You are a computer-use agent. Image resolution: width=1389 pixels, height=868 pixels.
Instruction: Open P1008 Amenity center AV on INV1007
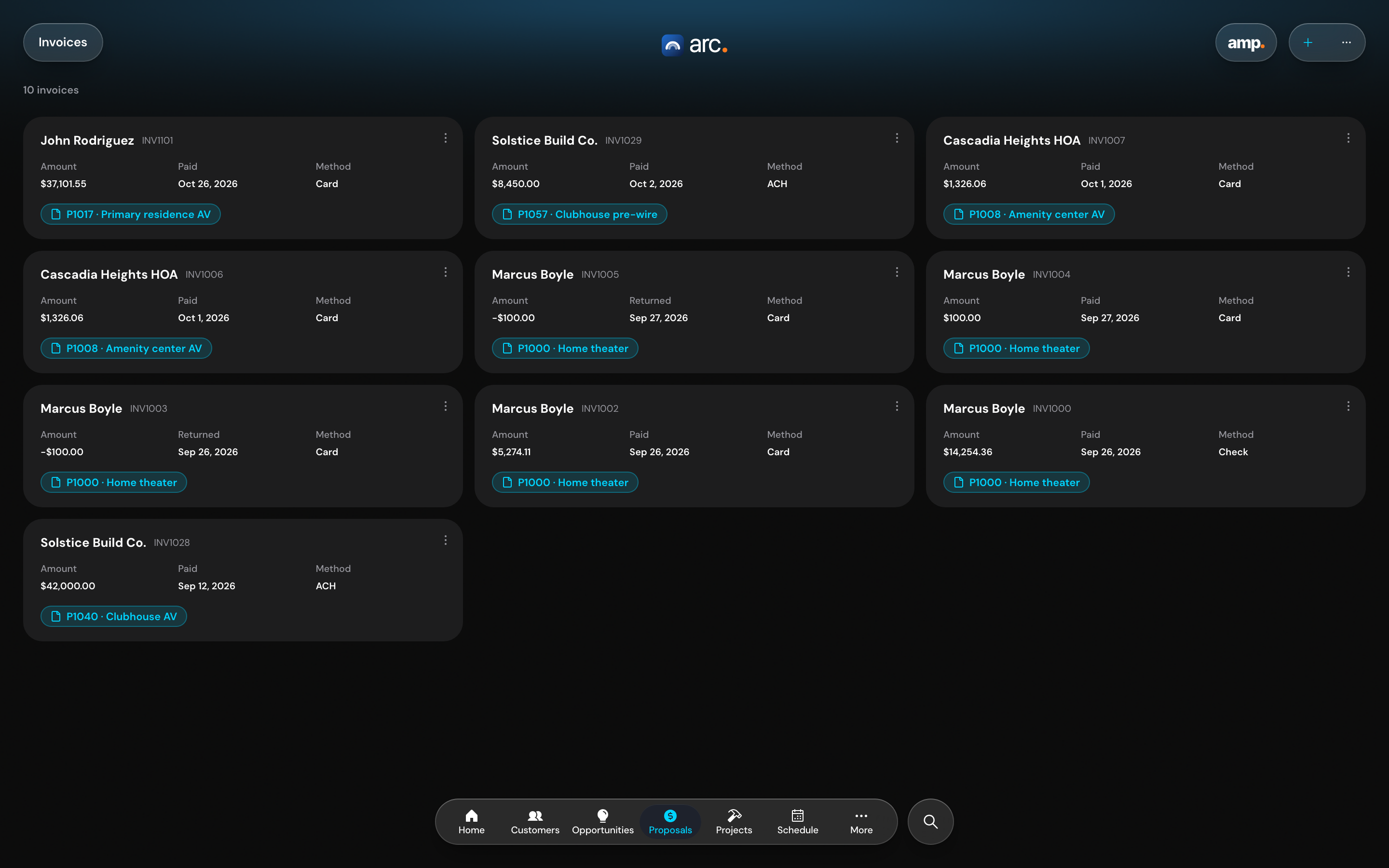pos(1029,214)
